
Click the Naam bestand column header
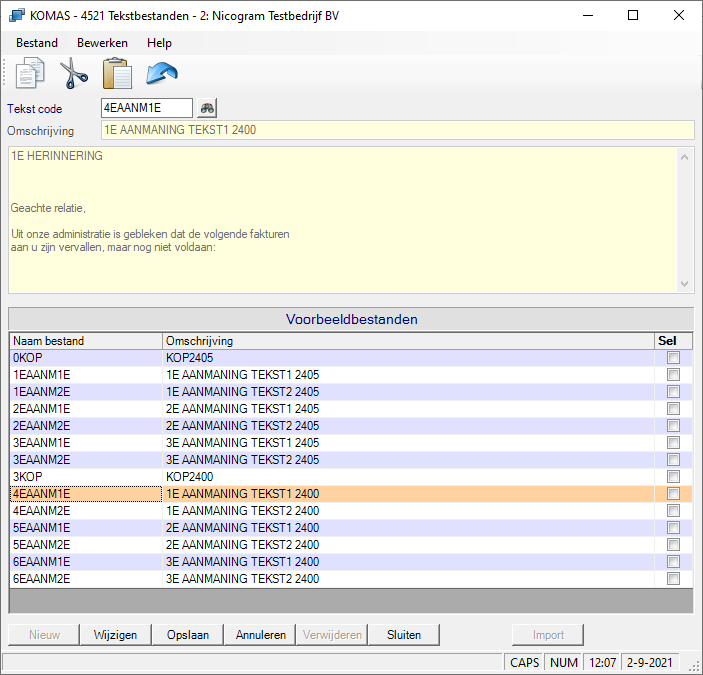click(x=86, y=341)
